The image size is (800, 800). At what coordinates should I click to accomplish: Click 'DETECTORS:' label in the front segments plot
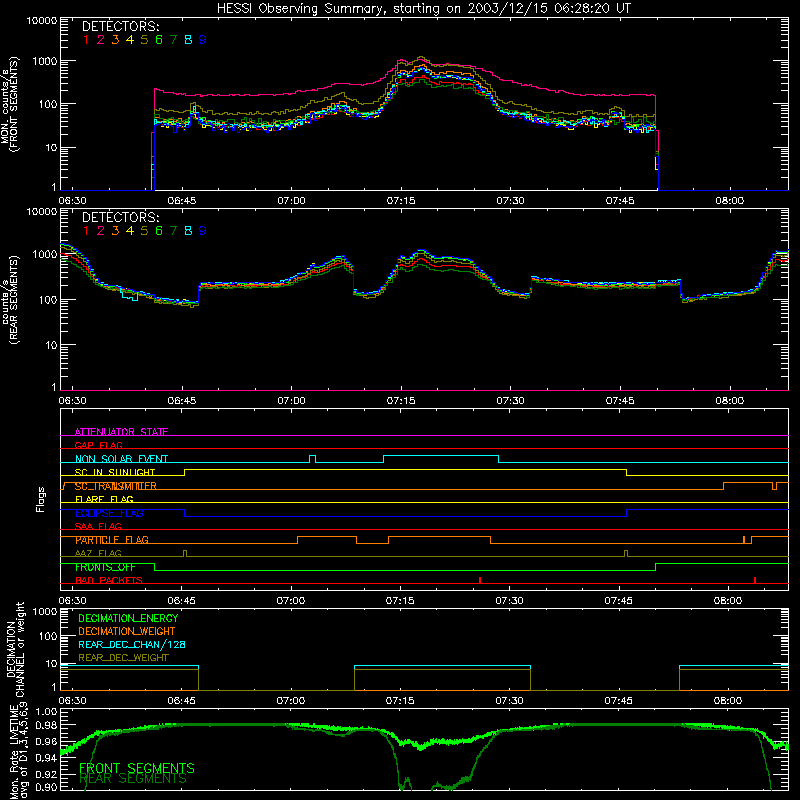[121, 26]
